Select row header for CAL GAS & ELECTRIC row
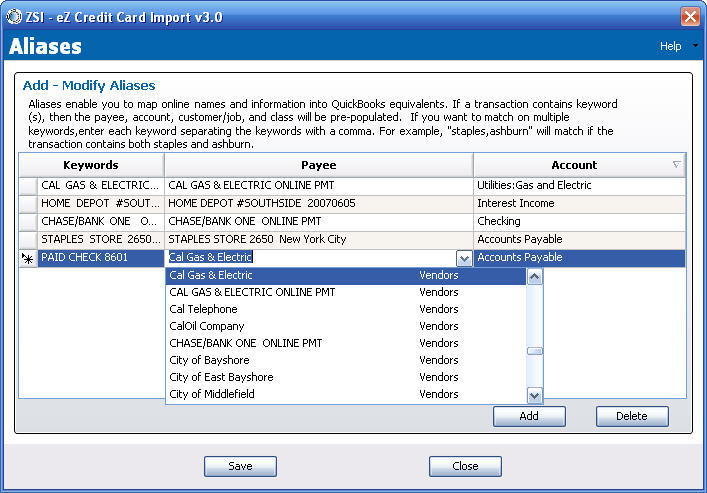The width and height of the screenshot is (707, 493). point(28,186)
